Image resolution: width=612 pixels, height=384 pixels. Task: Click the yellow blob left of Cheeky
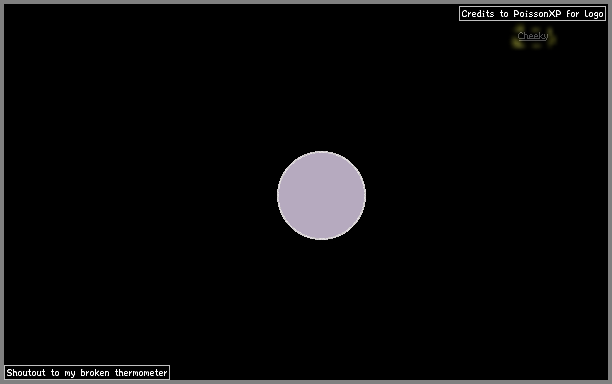tap(517, 43)
